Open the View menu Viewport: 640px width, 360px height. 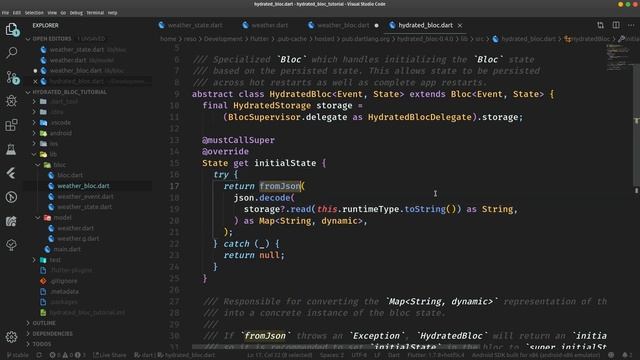52,13
